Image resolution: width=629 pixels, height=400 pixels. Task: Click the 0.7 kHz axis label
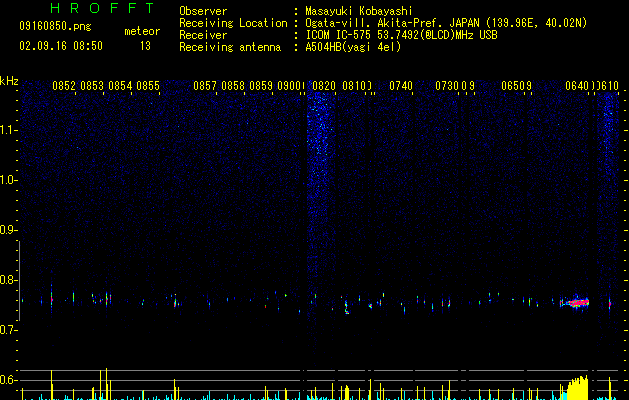pyautogui.click(x=8, y=330)
